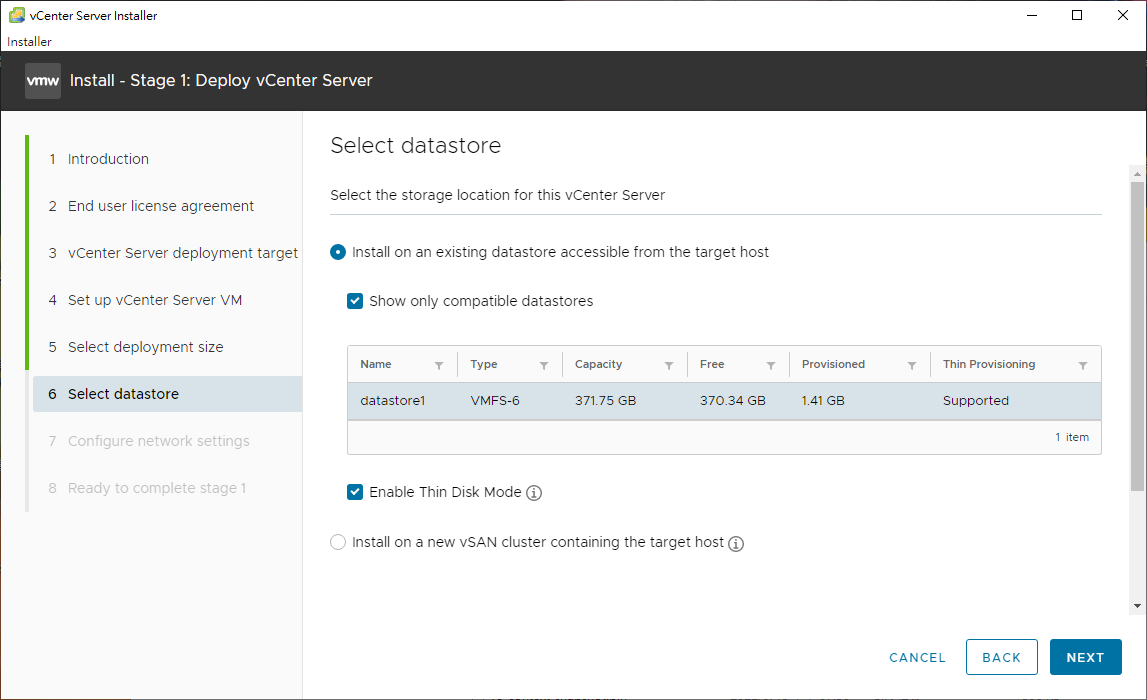Close the vCenter Server Installer window
Screen dimensions: 1147x700
(x=1123, y=15)
